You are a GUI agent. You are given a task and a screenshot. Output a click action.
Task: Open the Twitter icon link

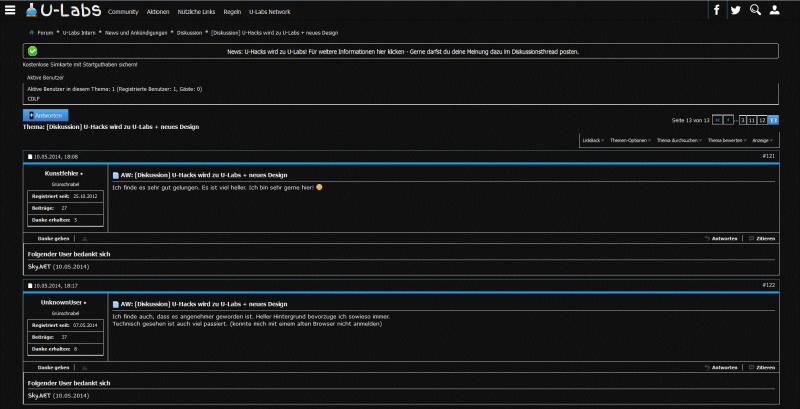(736, 10)
